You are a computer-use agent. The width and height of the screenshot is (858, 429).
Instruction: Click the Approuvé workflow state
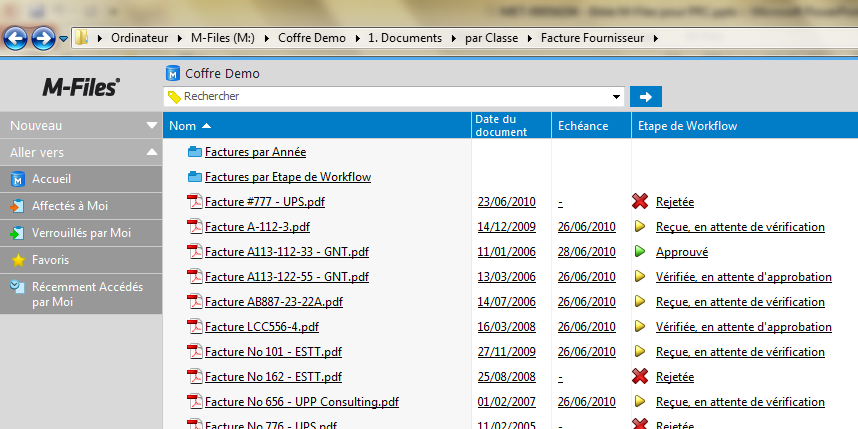(682, 252)
